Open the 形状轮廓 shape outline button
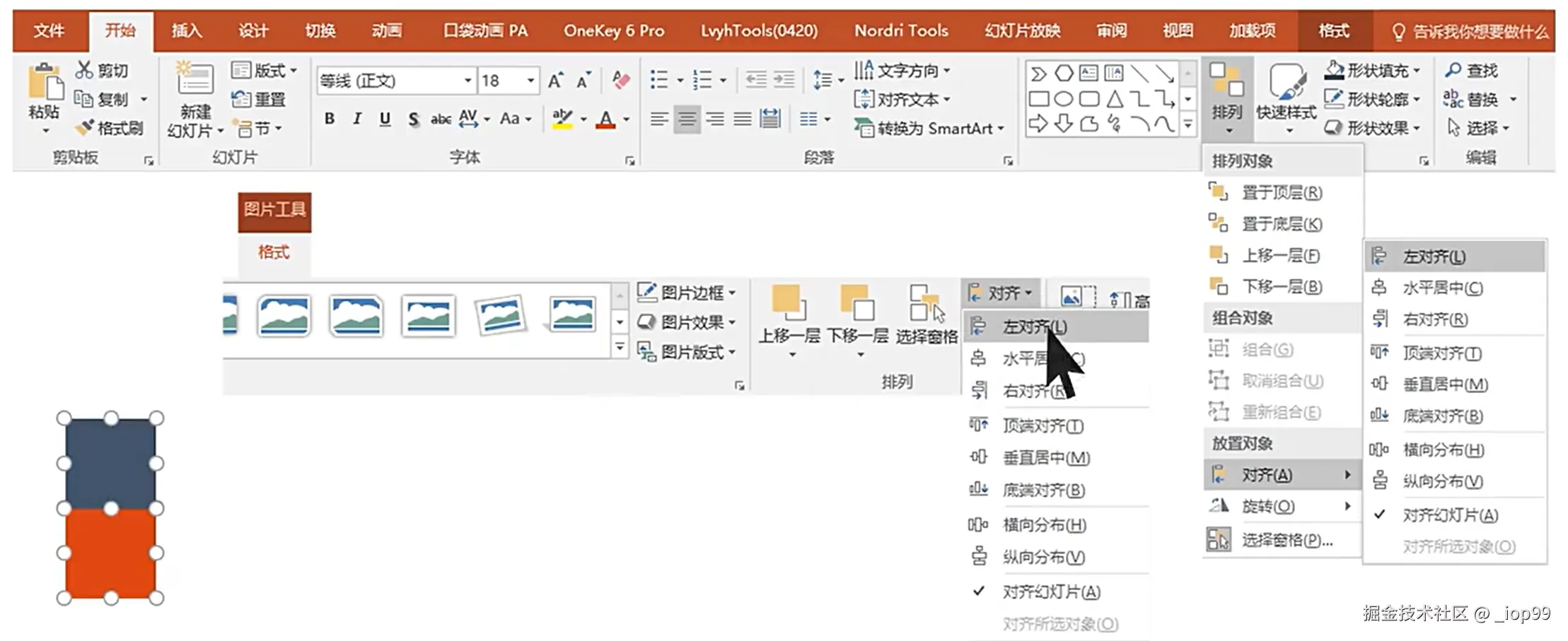 pyautogui.click(x=1372, y=99)
